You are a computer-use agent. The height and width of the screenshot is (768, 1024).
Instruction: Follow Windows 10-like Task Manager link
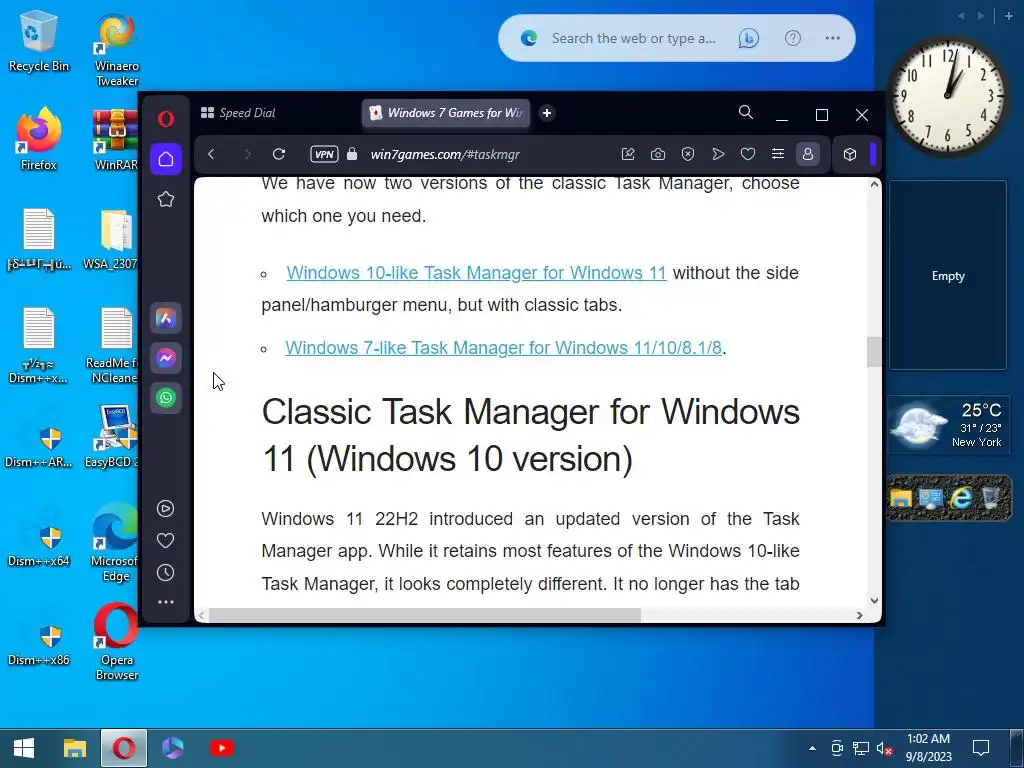pos(476,272)
